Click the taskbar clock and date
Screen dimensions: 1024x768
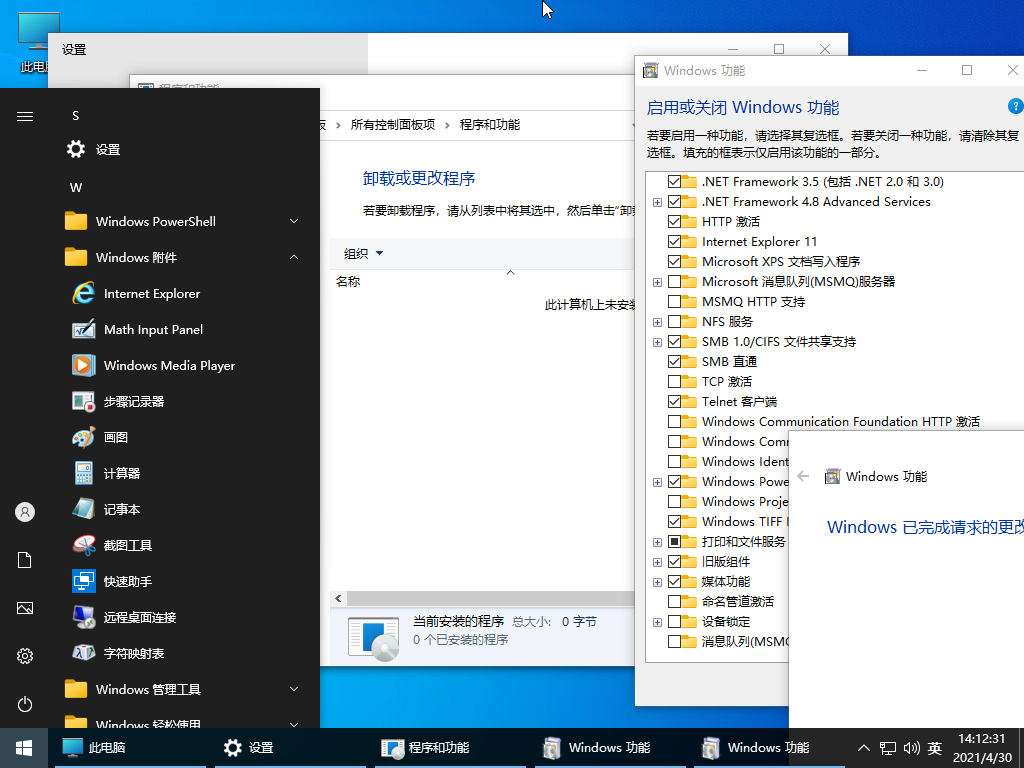pyautogui.click(x=982, y=748)
